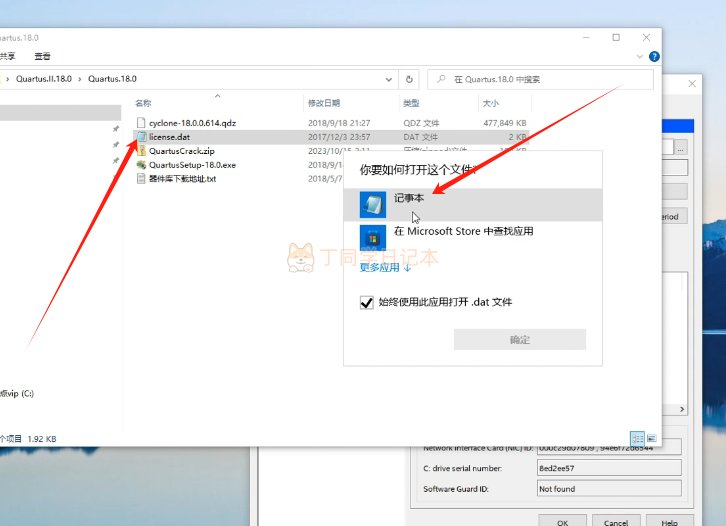726x526 pixels.
Task: Select the cyclone-18.0.0.614.qdz file icon
Action: click(x=141, y=123)
